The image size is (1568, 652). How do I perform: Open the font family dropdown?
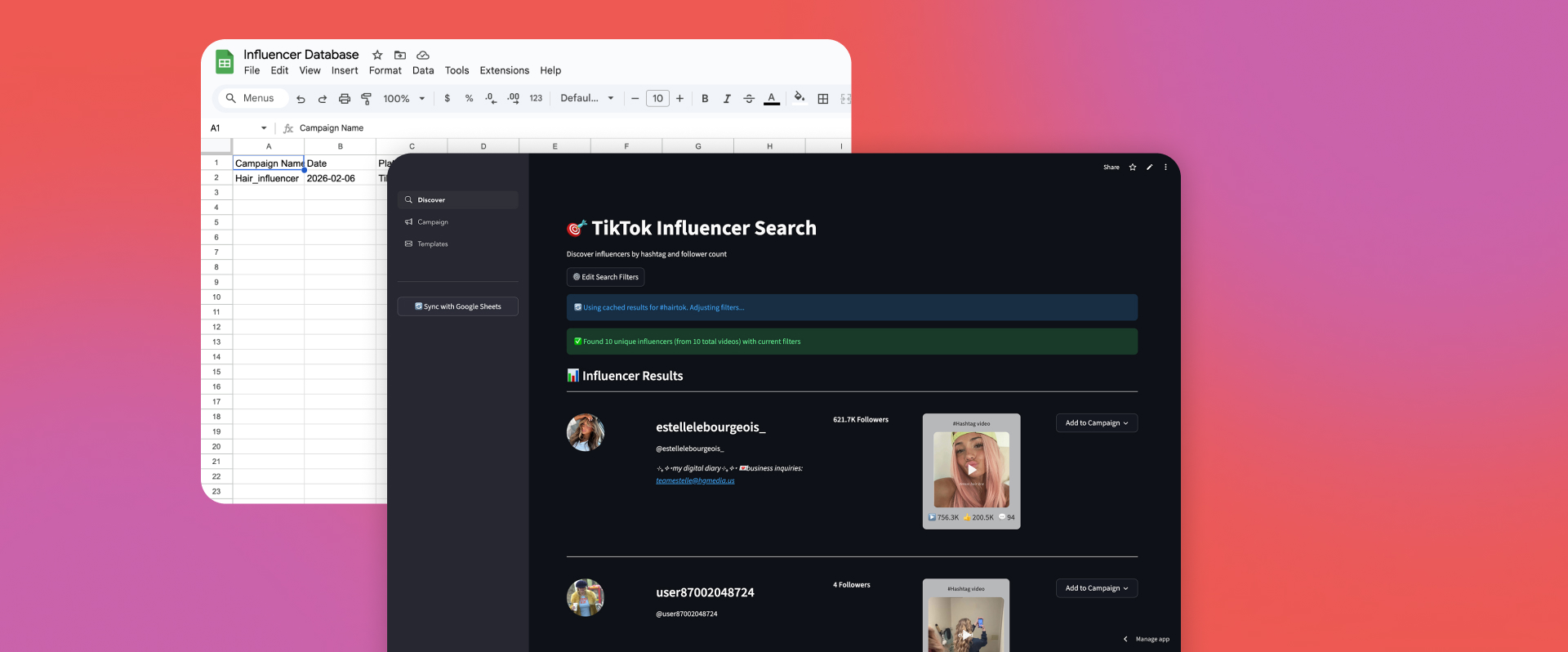tap(587, 99)
